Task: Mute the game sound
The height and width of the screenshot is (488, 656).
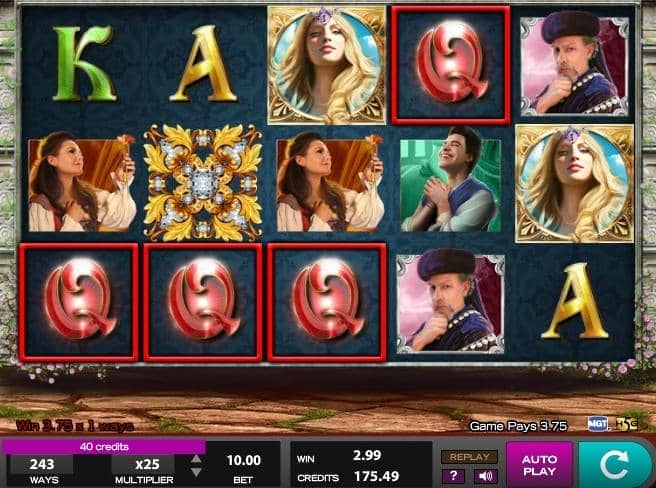Action: tap(485, 476)
